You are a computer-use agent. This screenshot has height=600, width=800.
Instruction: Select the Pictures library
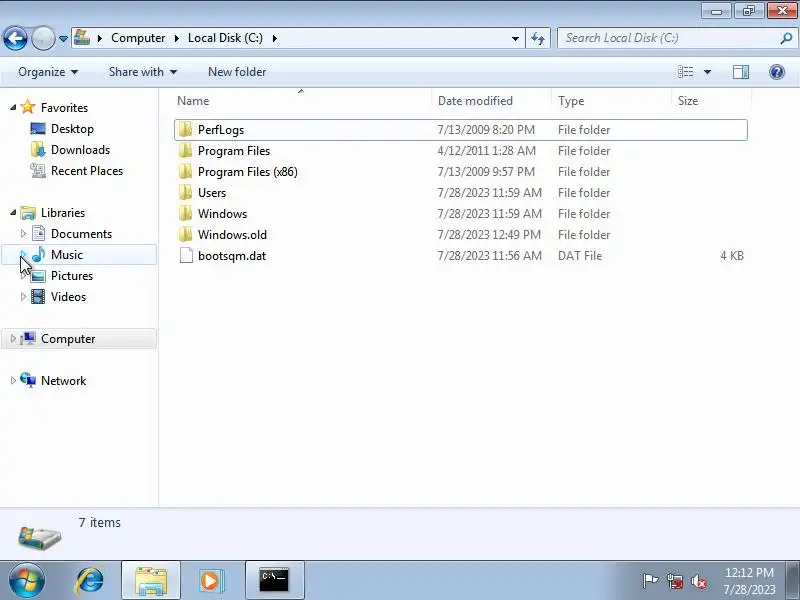[x=71, y=276]
